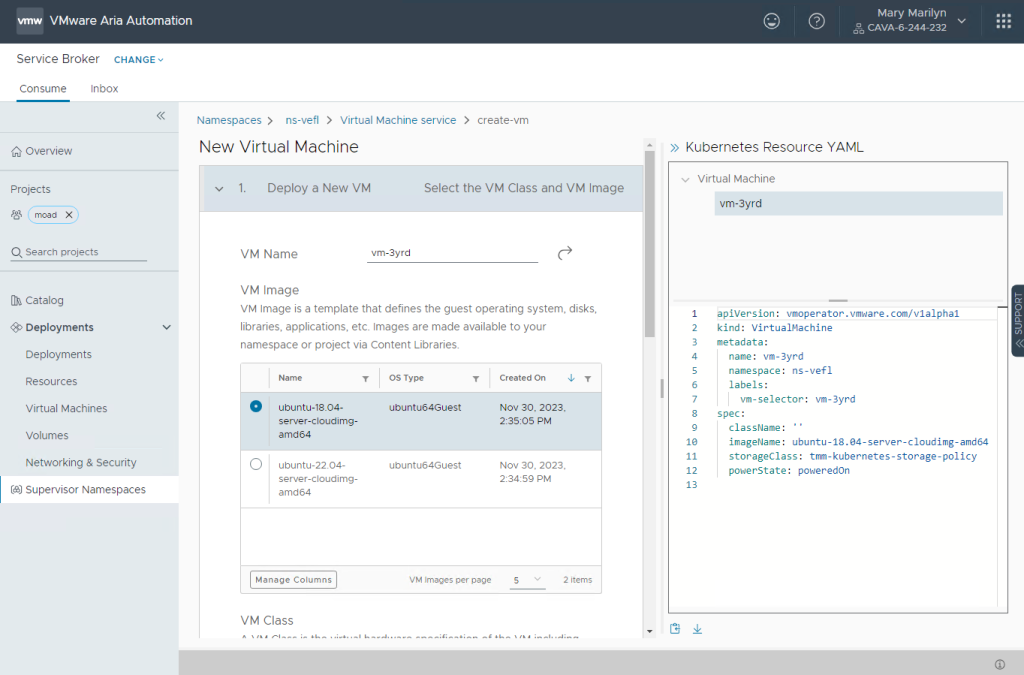1024x675 pixels.
Task: Collapse the Deploy a New VM step
Action: [x=218, y=188]
